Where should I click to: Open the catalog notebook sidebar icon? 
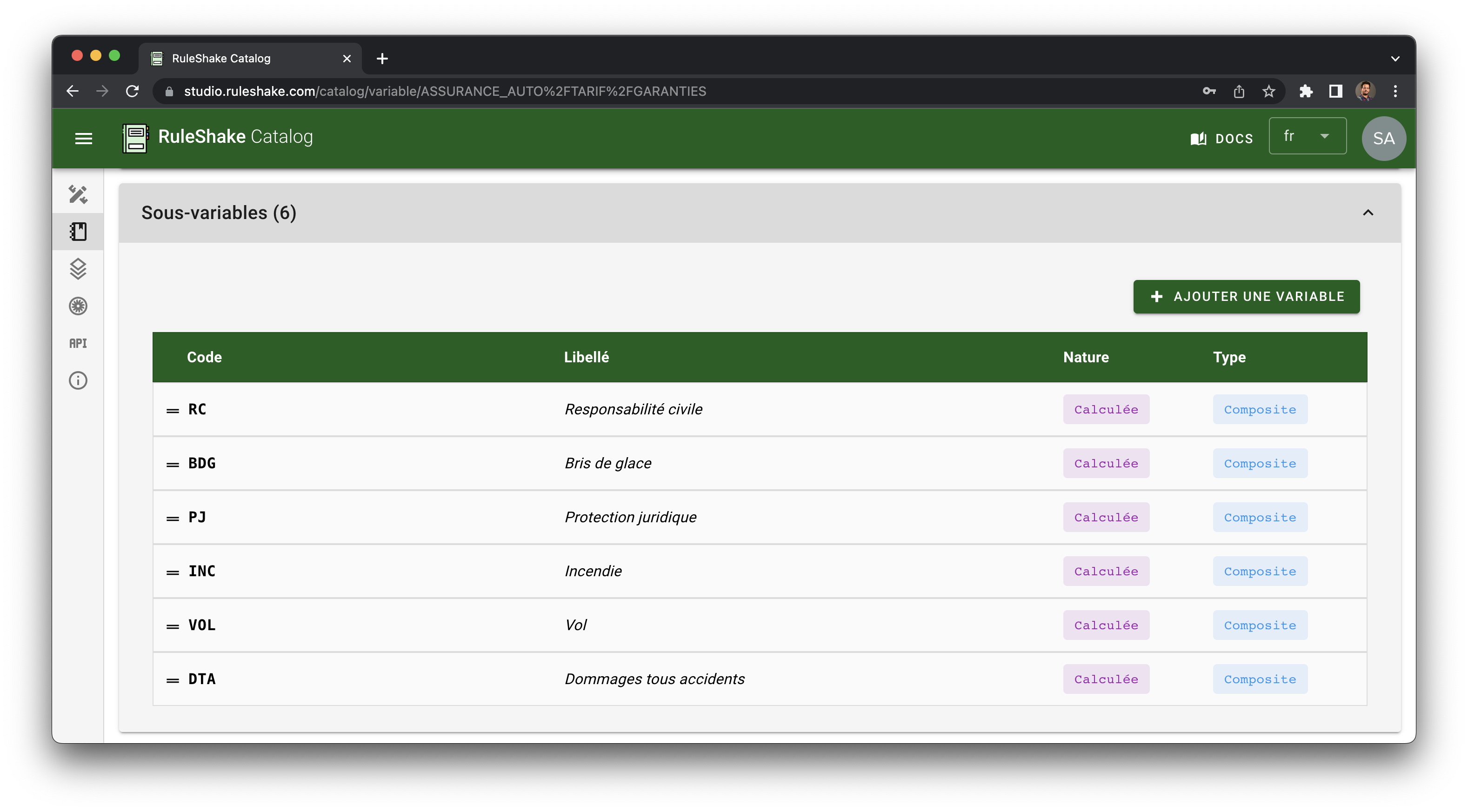pos(78,231)
